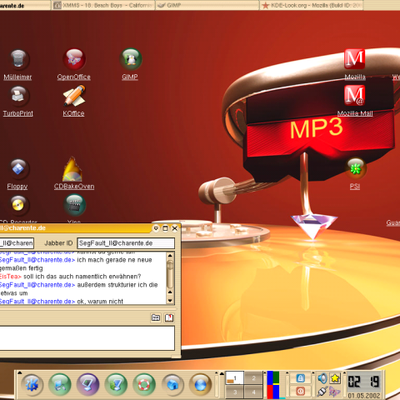Click the panel clock showing 02 19

pyautogui.click(x=364, y=382)
